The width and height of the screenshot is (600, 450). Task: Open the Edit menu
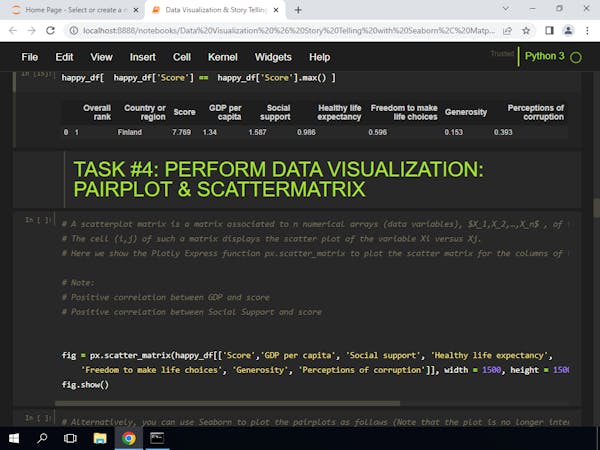pyautogui.click(x=64, y=57)
